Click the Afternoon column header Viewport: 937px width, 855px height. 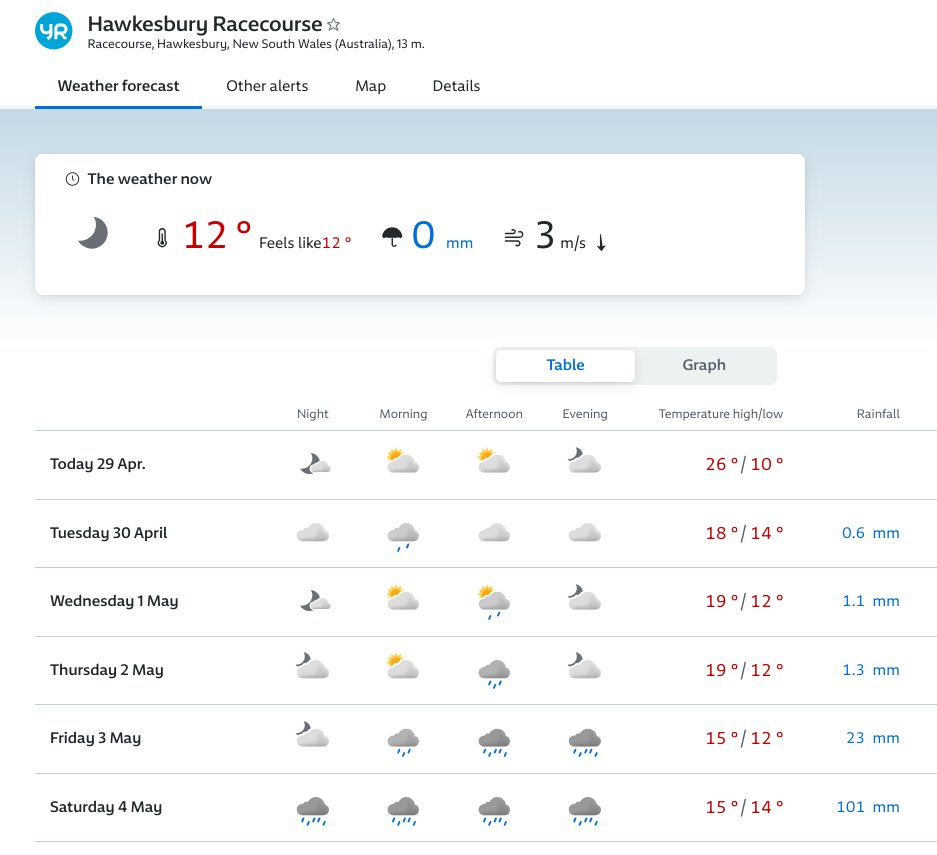(x=494, y=414)
